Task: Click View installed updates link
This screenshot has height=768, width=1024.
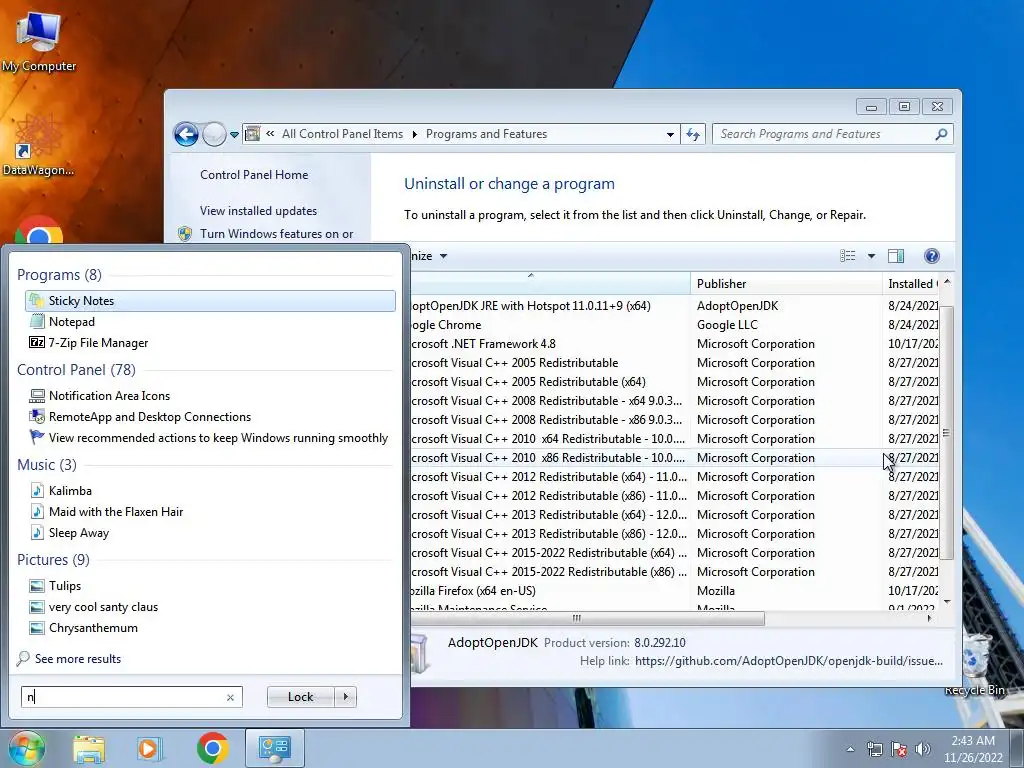Action: click(259, 211)
